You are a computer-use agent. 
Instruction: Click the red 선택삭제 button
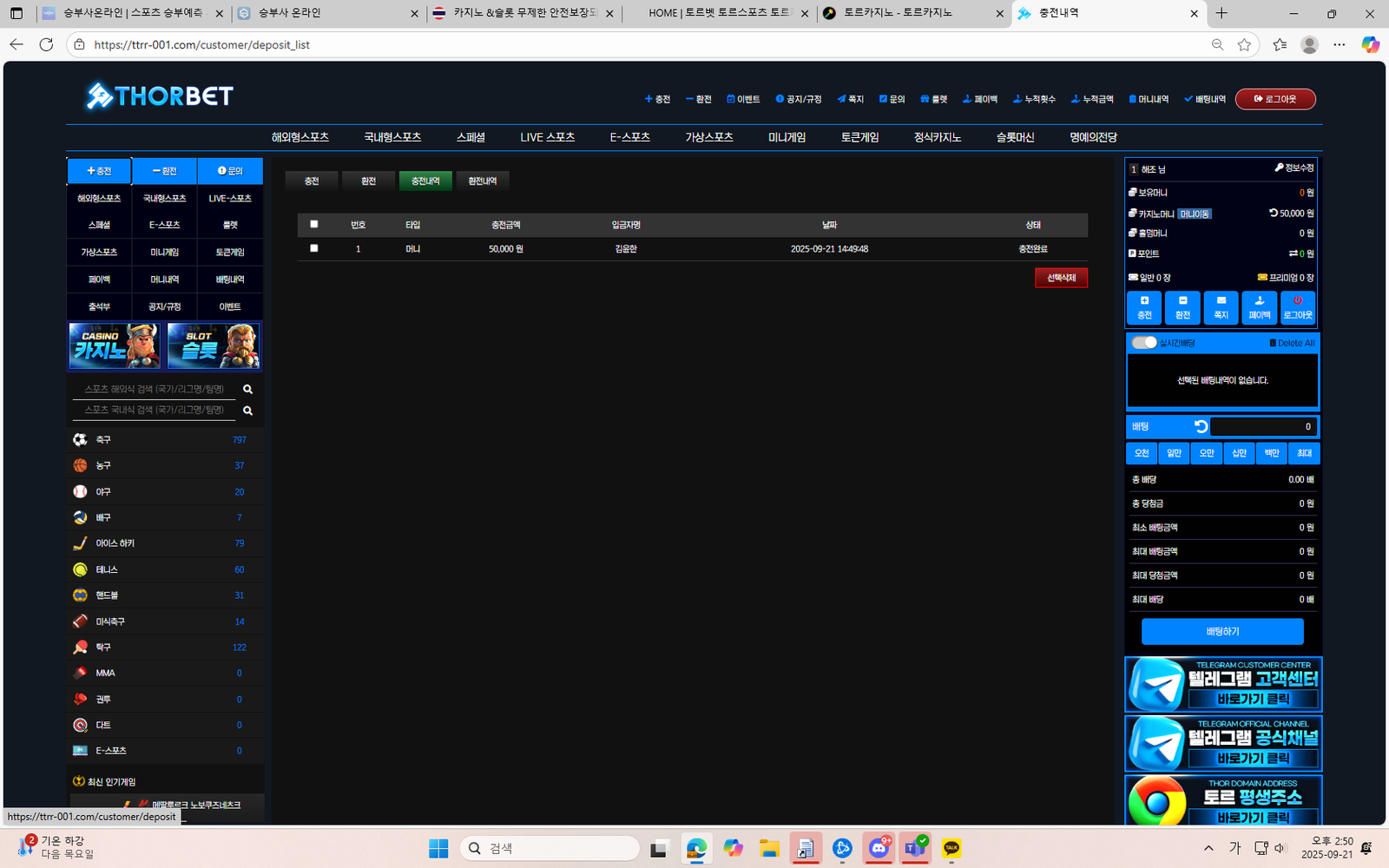(1061, 278)
